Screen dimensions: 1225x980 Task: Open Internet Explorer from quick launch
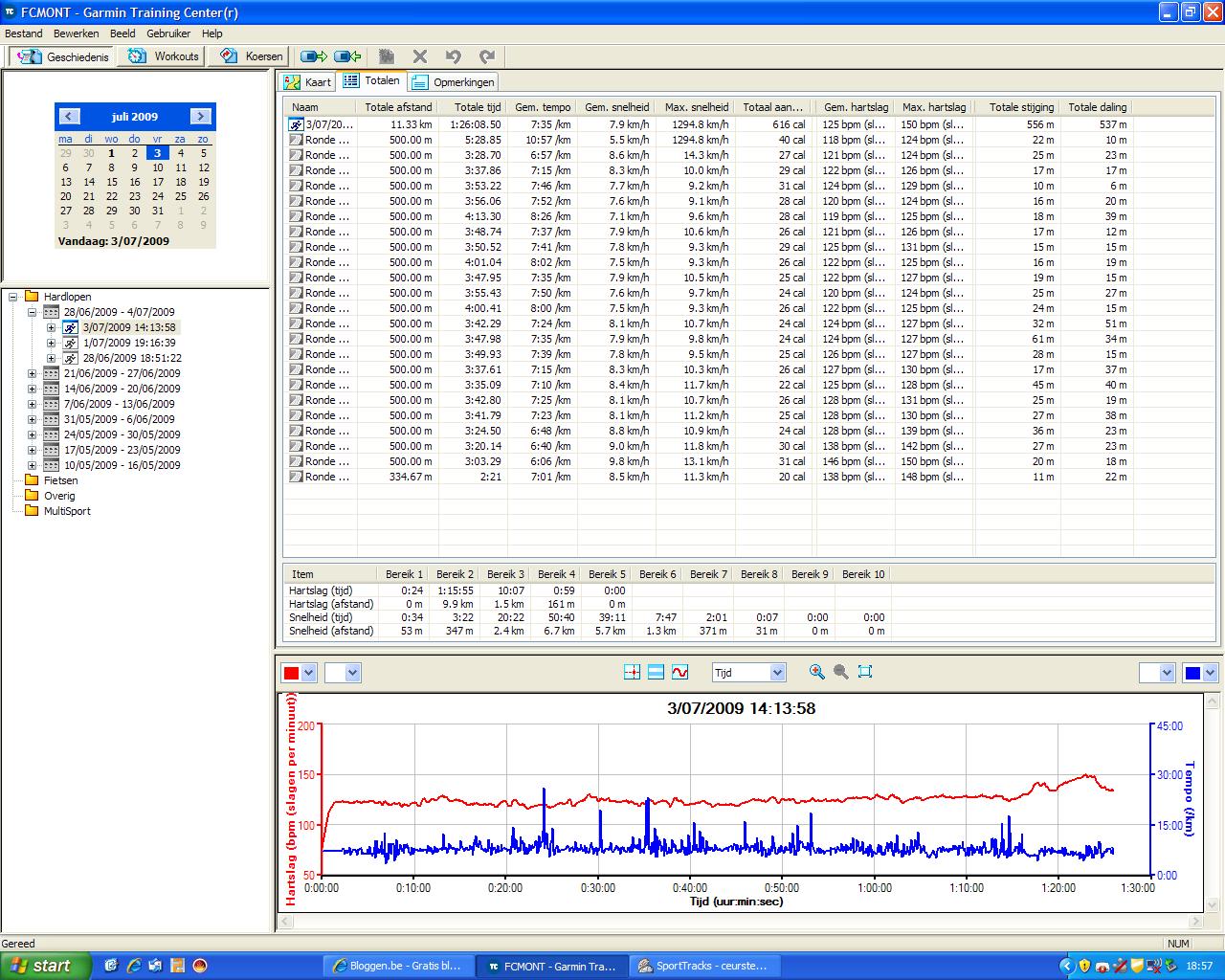pyautogui.click(x=134, y=966)
